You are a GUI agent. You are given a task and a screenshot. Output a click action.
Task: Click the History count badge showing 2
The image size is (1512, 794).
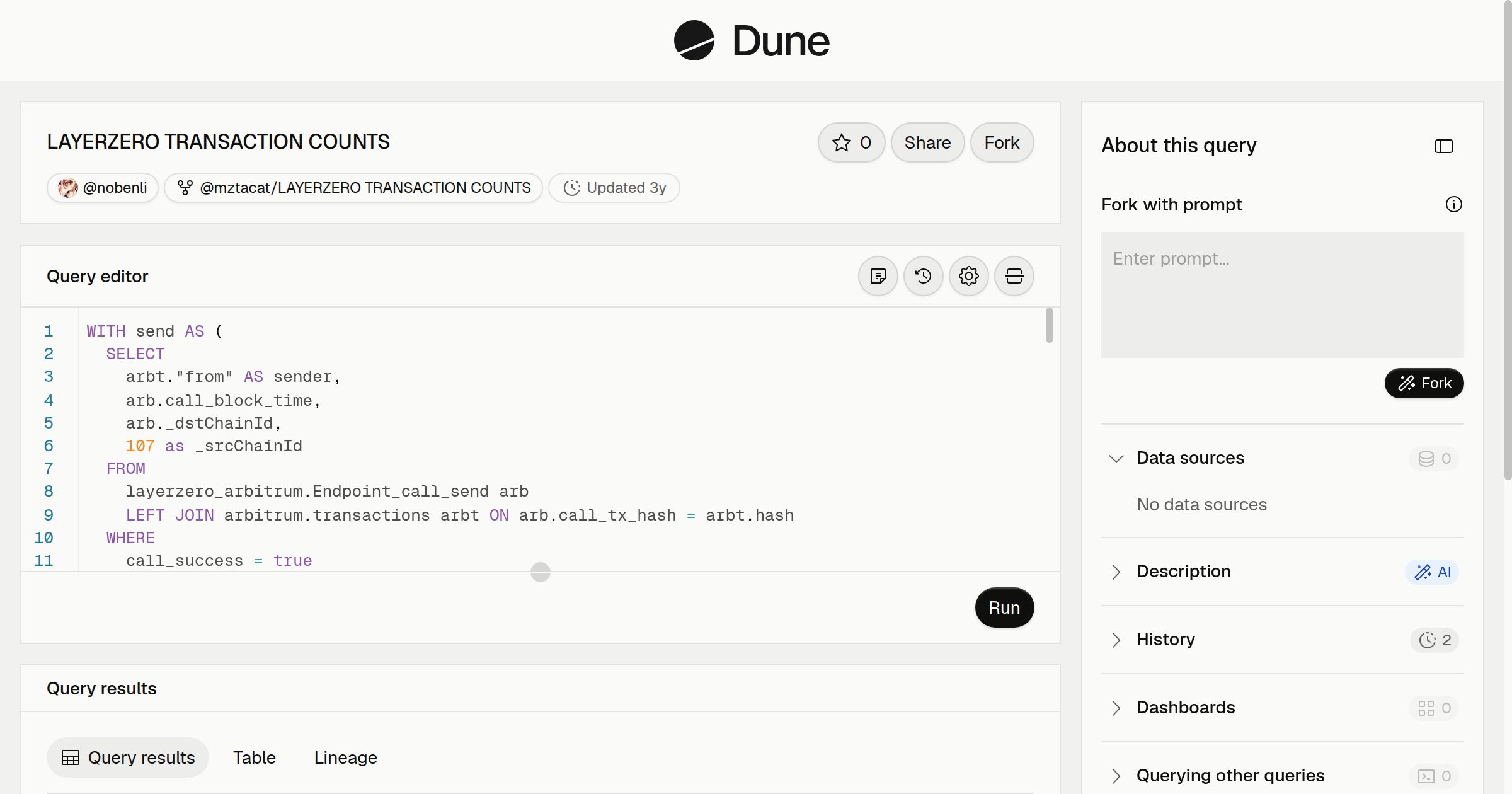pos(1435,640)
